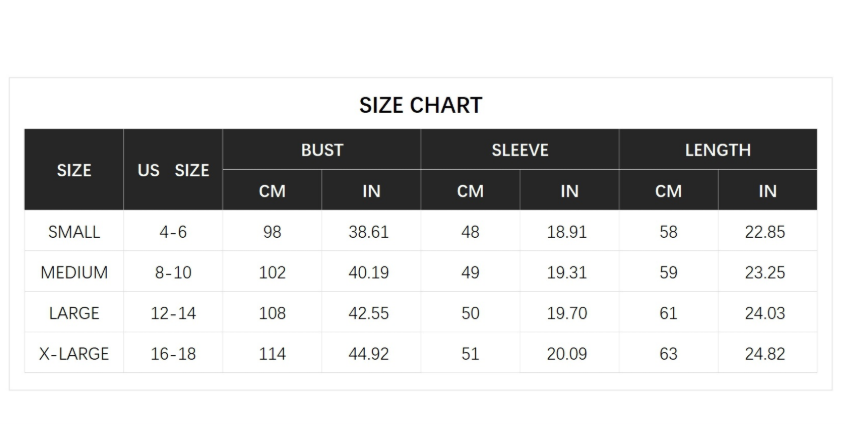Click the 24.03 length inches value

click(765, 313)
